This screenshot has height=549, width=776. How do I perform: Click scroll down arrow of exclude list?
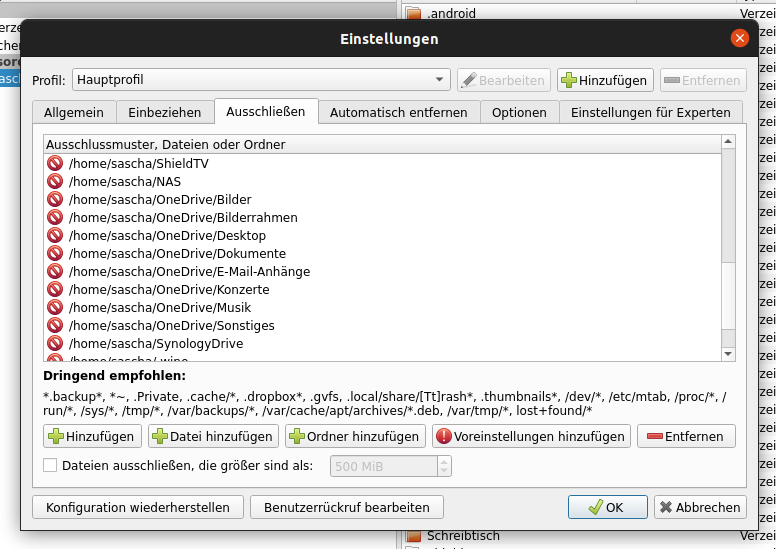pyautogui.click(x=728, y=354)
